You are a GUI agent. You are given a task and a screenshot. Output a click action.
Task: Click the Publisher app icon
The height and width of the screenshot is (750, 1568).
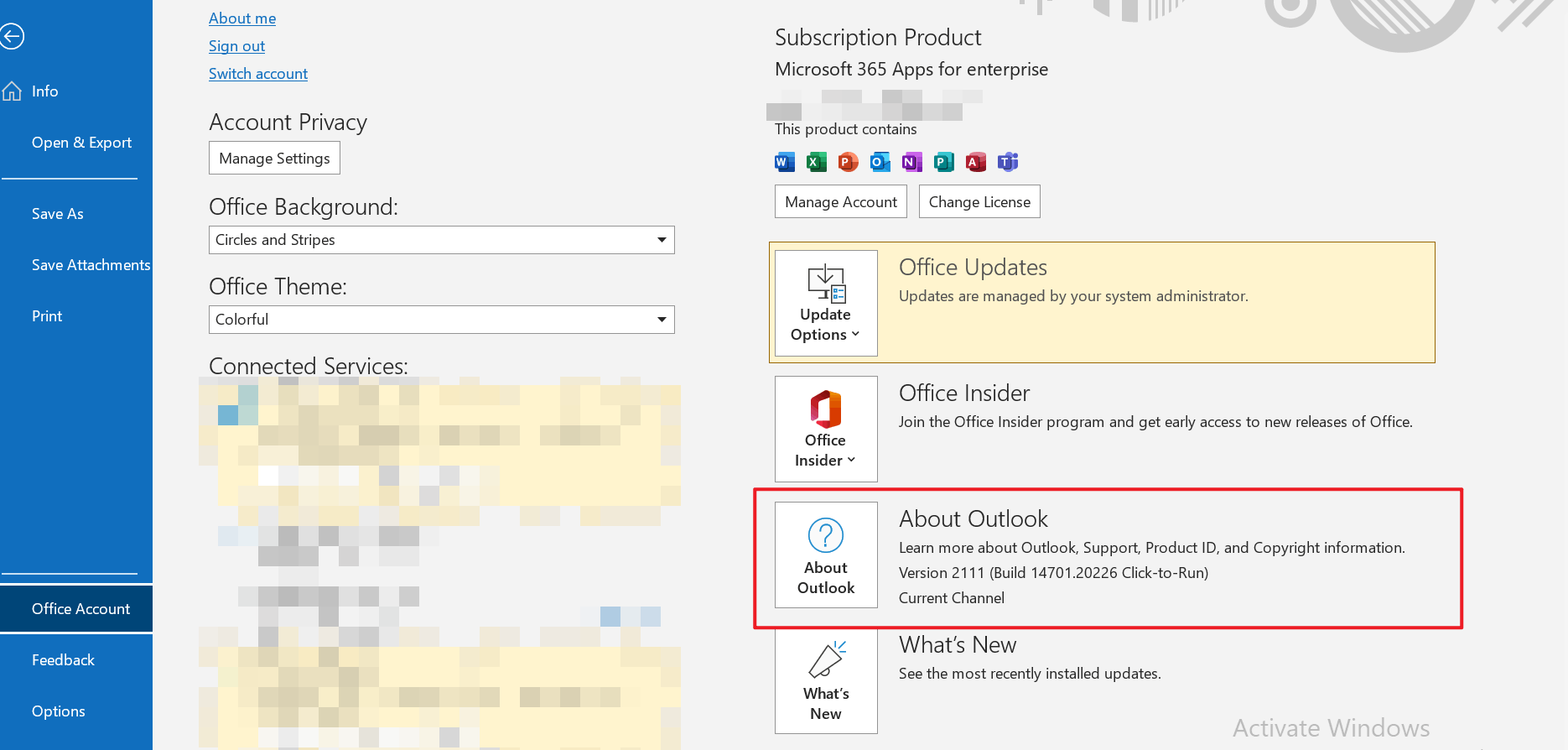pos(944,162)
